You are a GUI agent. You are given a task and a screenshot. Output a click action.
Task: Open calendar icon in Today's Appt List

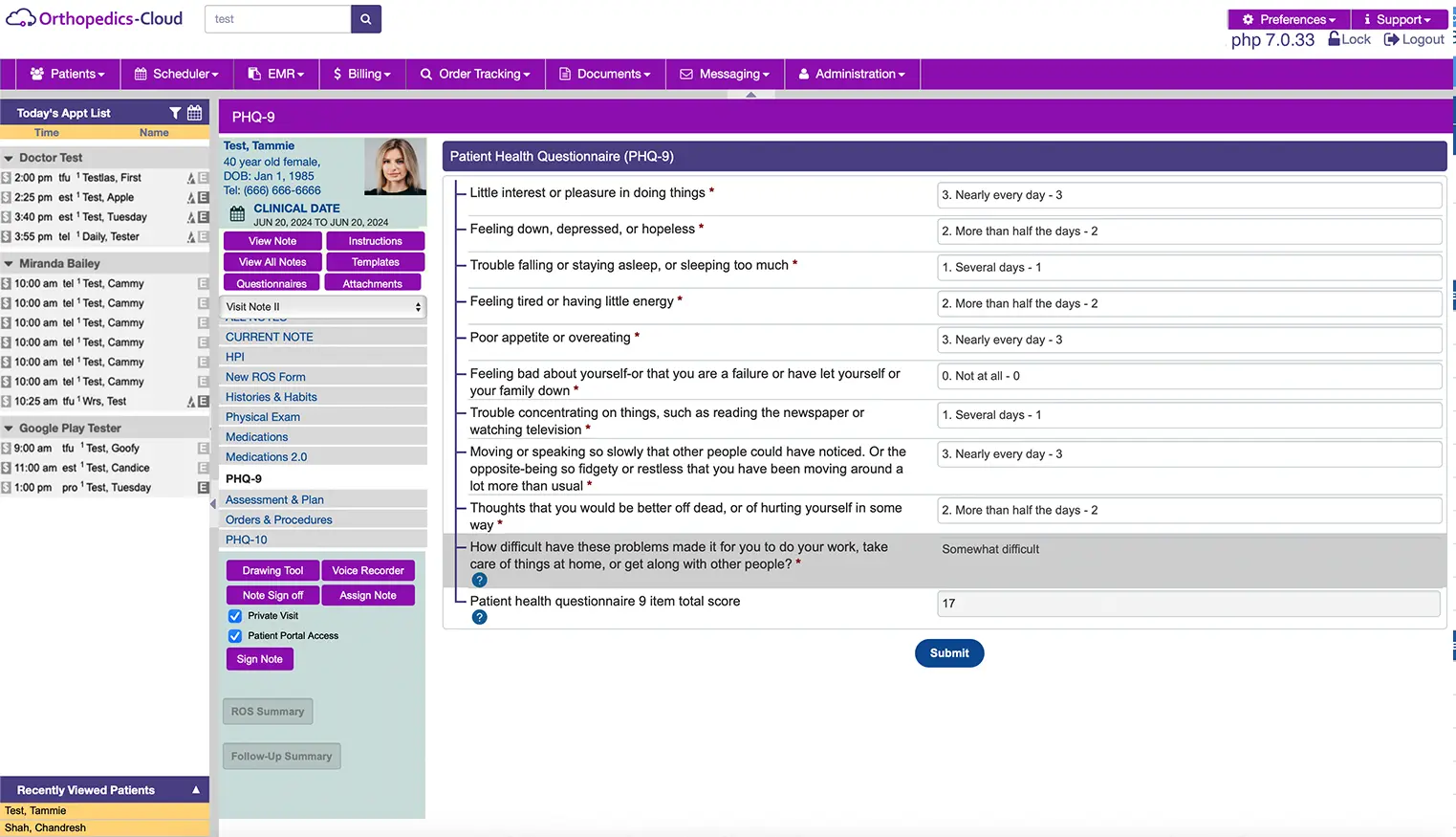194,113
